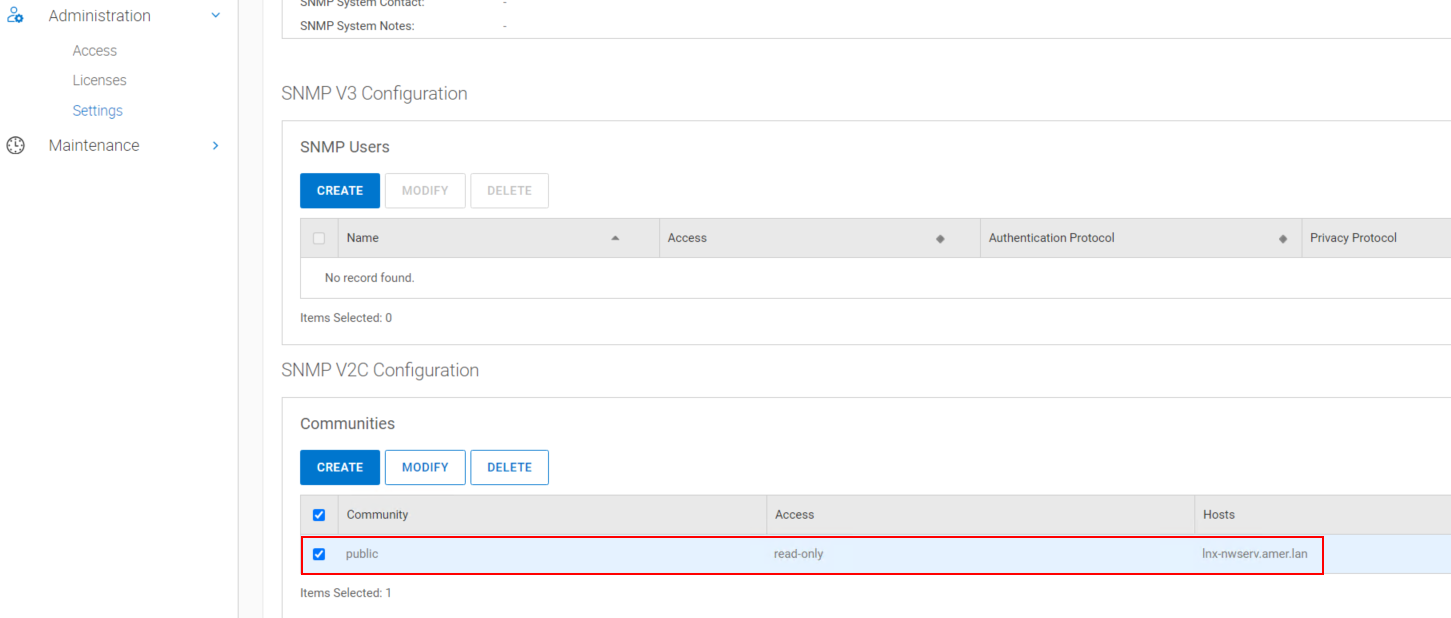Image resolution: width=1451 pixels, height=618 pixels.
Task: Check the select-all checkbox in SNMP Users table
Action: point(318,237)
